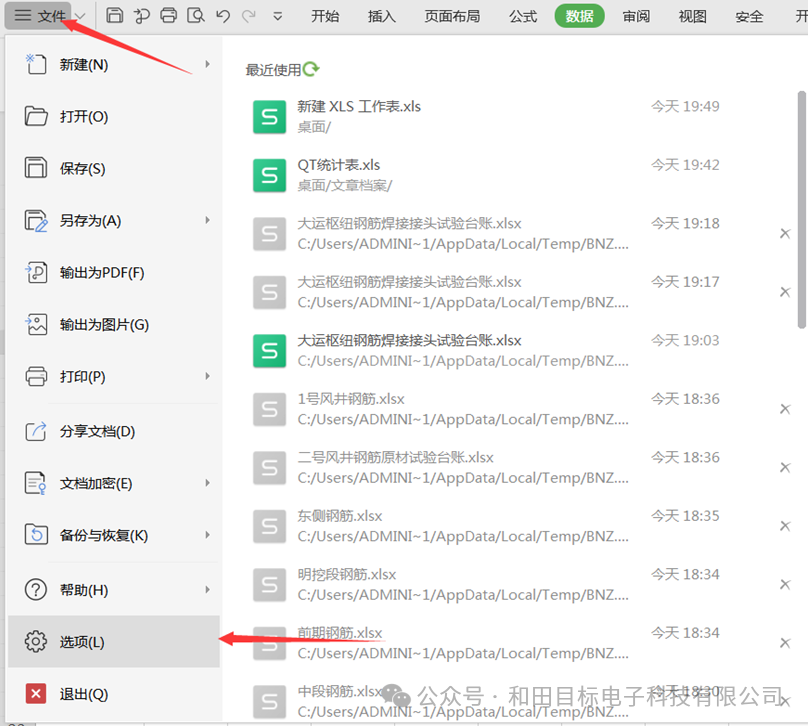This screenshot has height=728, width=808.
Task: Select 输出为图片(G) menu entry
Action: tap(113, 325)
